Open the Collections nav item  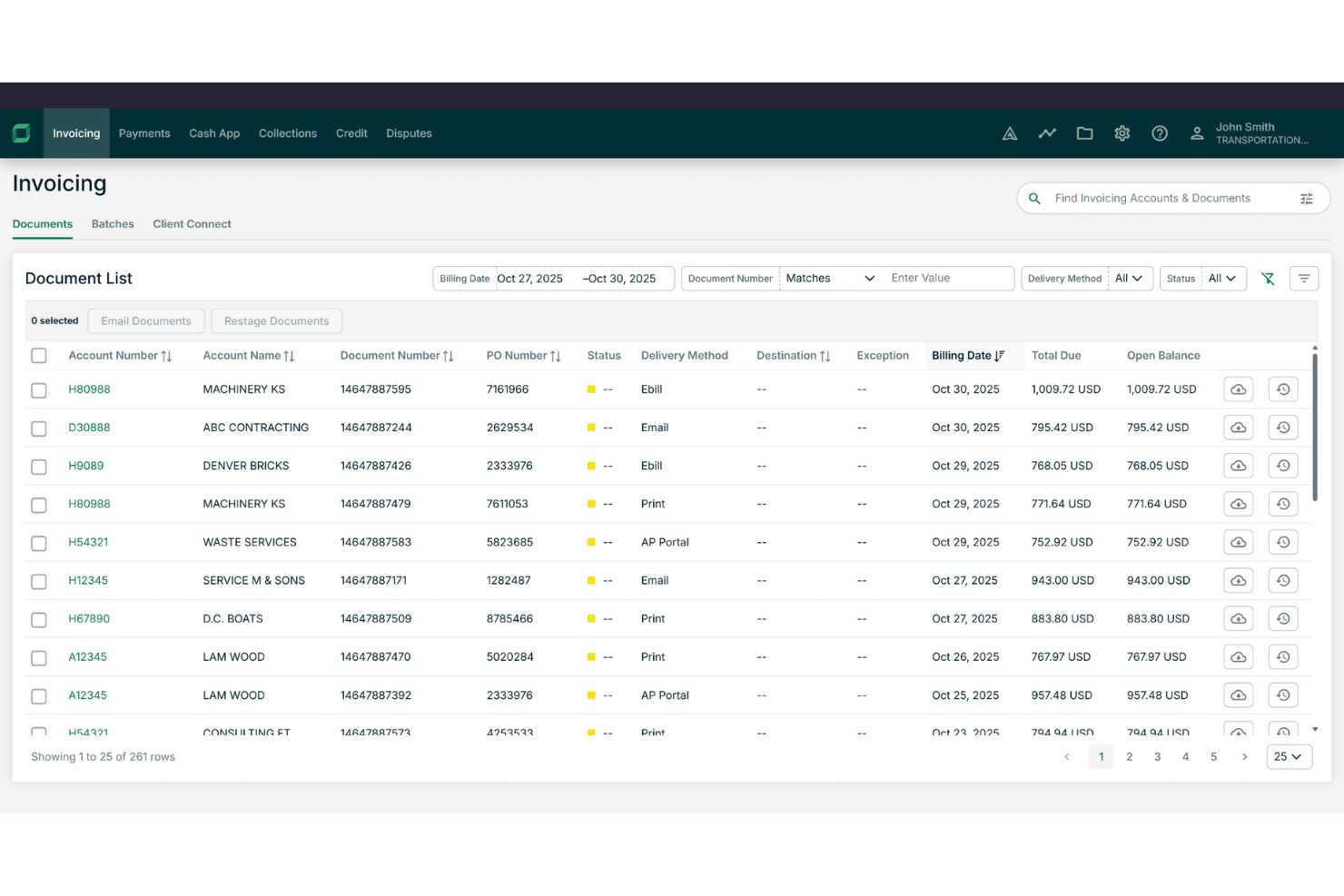[288, 133]
